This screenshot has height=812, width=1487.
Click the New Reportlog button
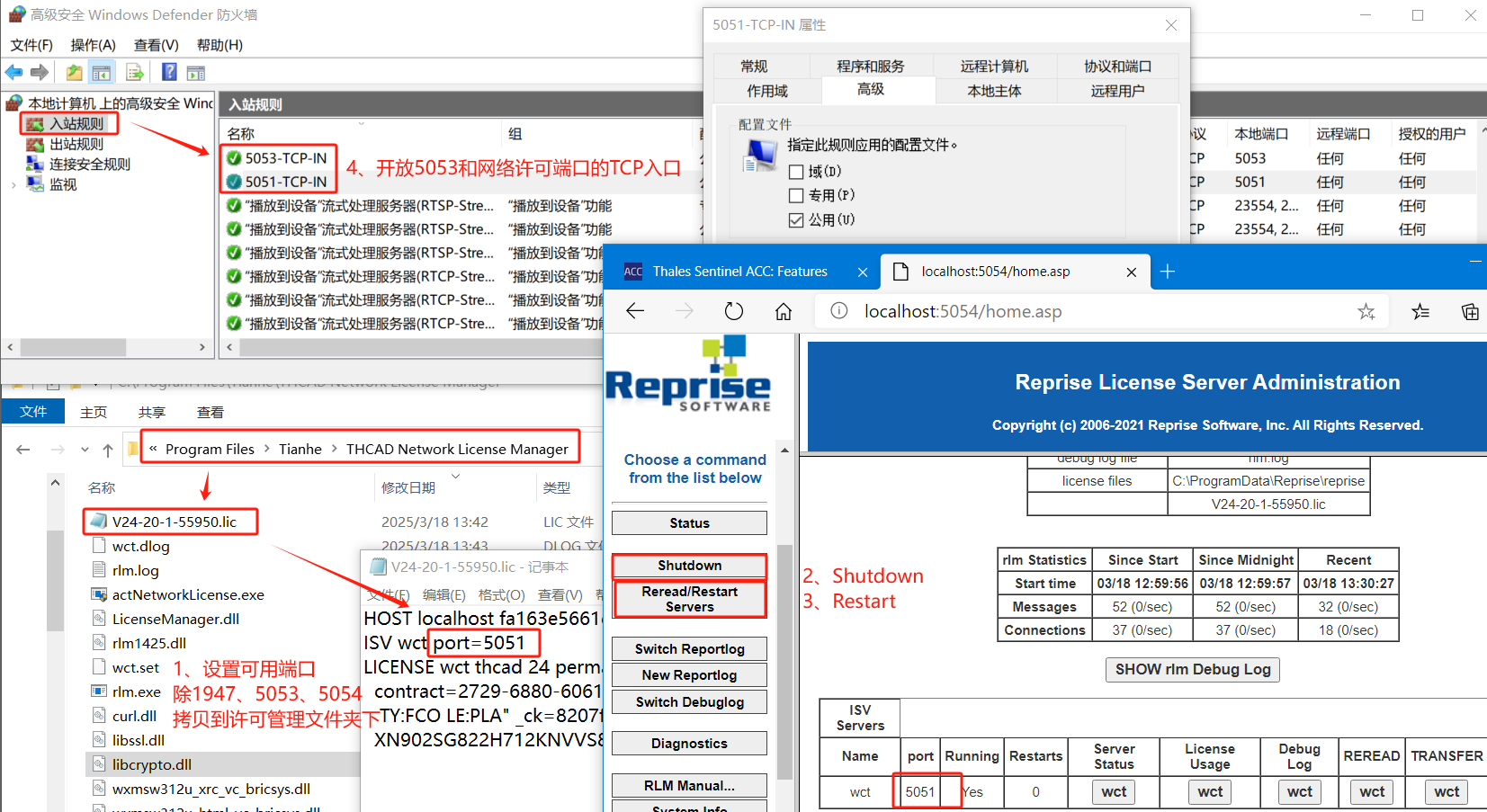(x=689, y=675)
